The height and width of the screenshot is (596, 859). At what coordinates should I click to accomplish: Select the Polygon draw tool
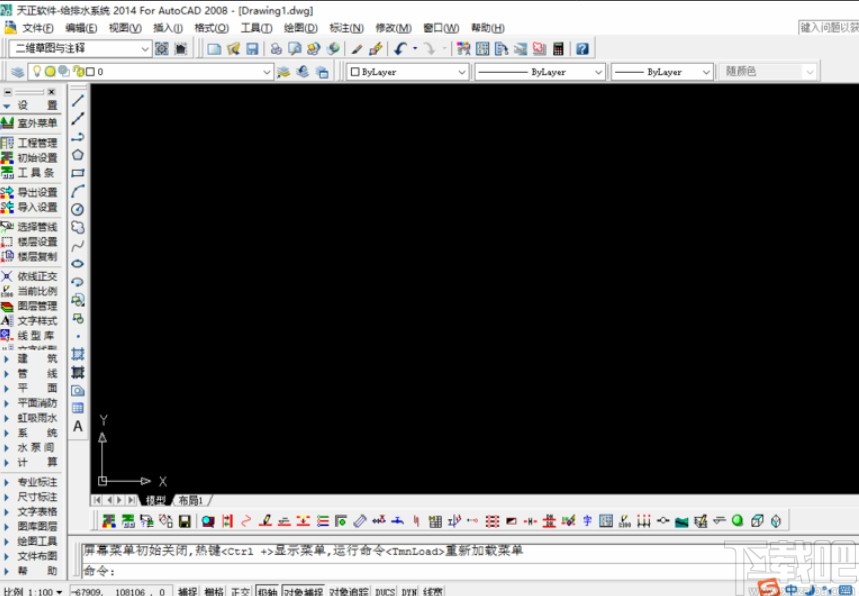pyautogui.click(x=78, y=154)
